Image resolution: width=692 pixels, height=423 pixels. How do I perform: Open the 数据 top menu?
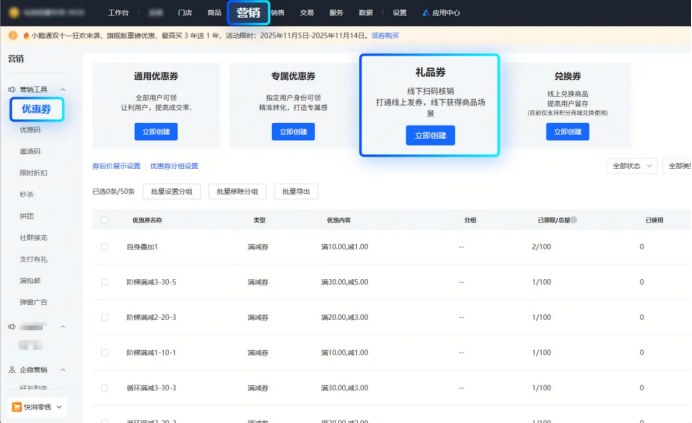click(365, 13)
